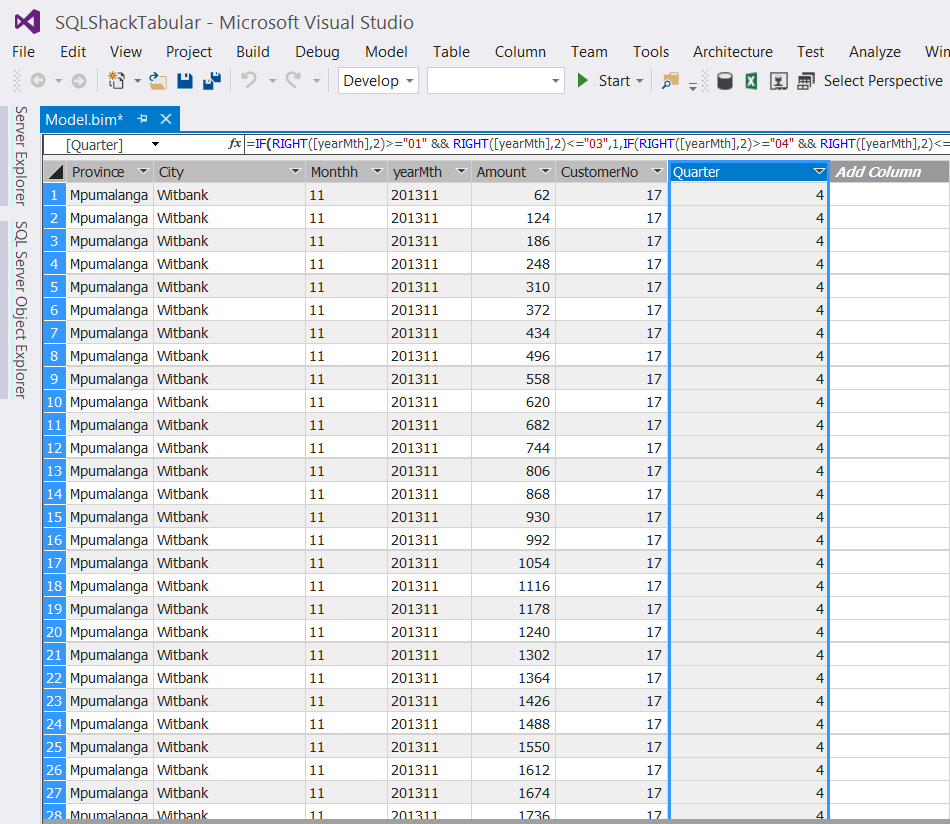The image size is (950, 824).
Task: Click the Analyze in Excel icon
Action: click(x=751, y=81)
